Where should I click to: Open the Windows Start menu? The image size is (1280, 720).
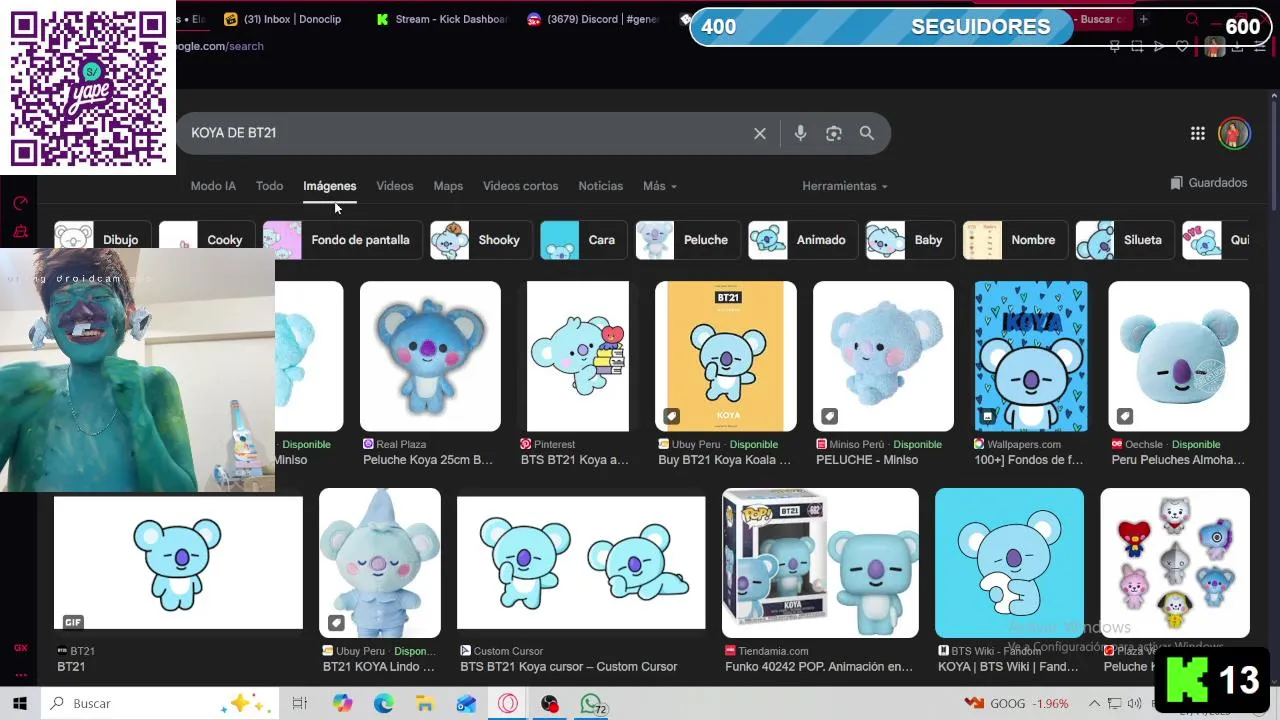click(19, 704)
